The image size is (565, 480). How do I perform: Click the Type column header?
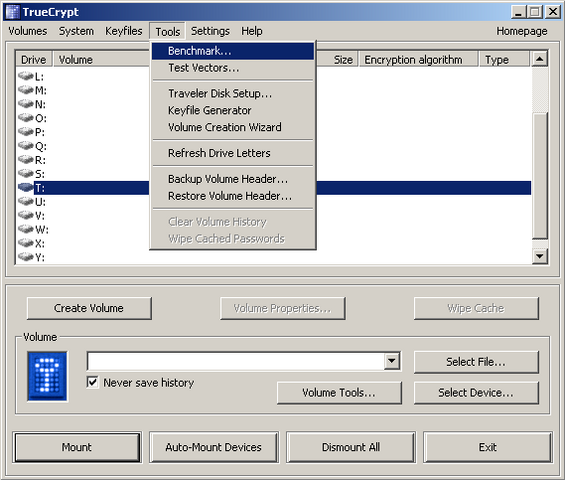click(504, 59)
